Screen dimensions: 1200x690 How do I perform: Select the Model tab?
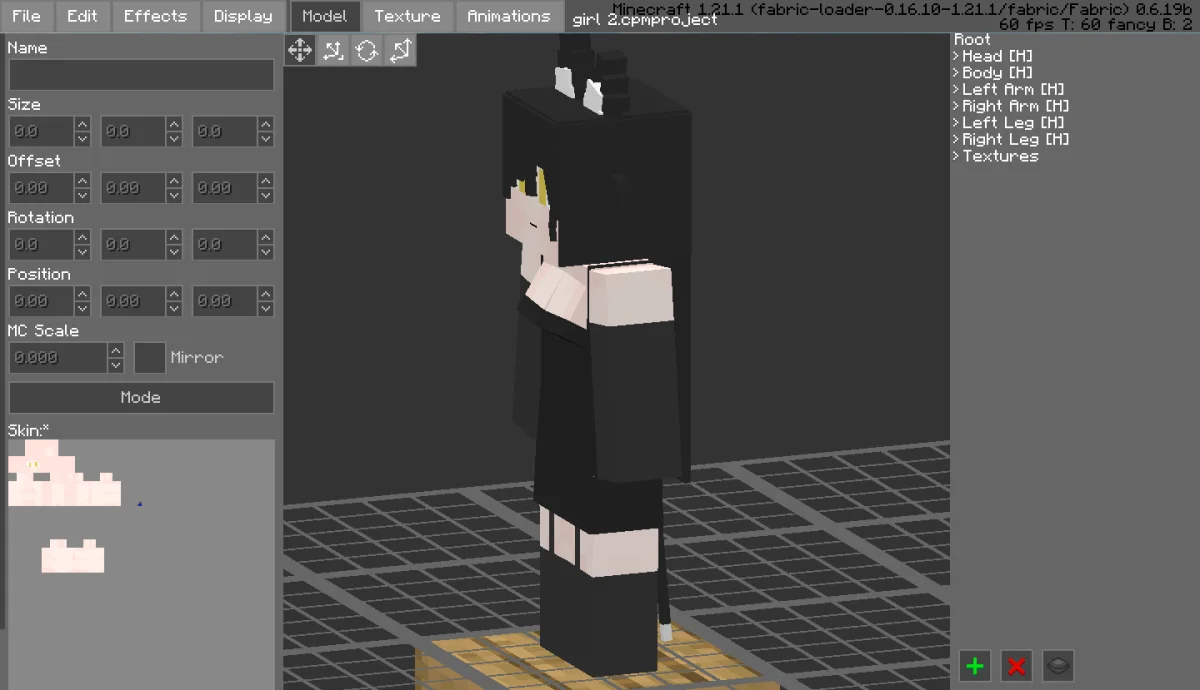pyautogui.click(x=324, y=16)
